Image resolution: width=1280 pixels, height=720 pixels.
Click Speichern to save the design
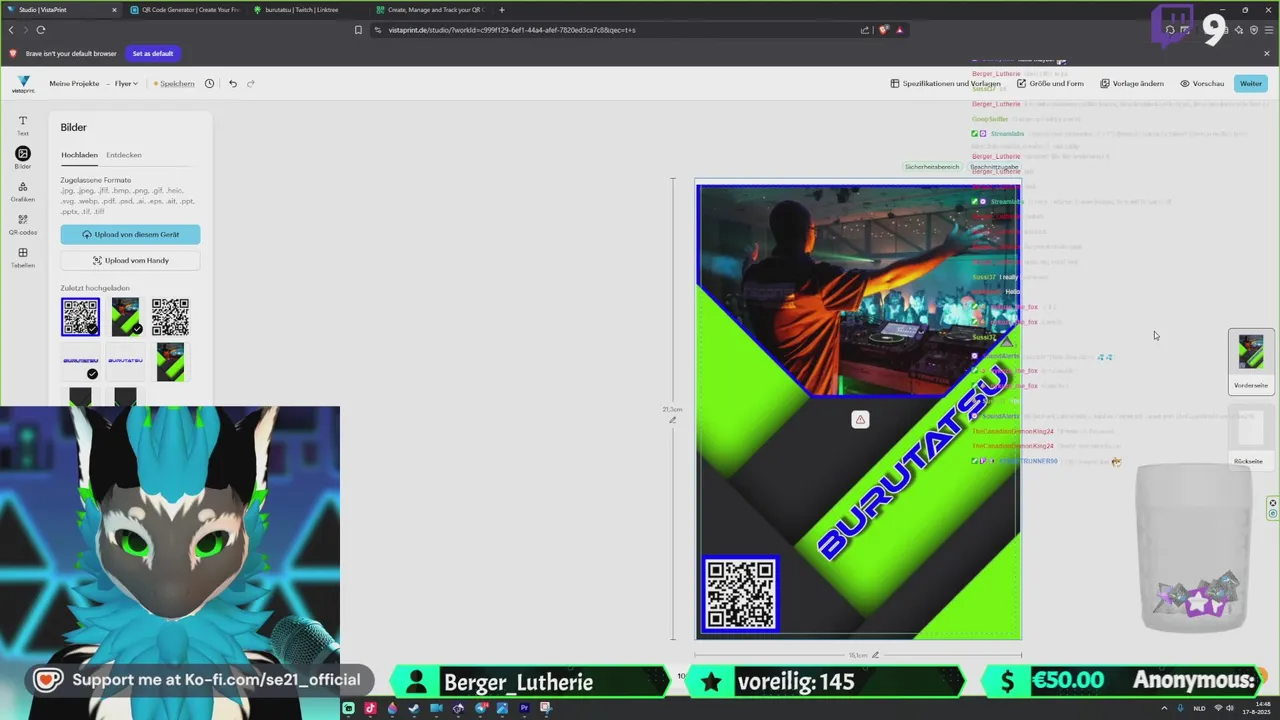[x=175, y=83]
